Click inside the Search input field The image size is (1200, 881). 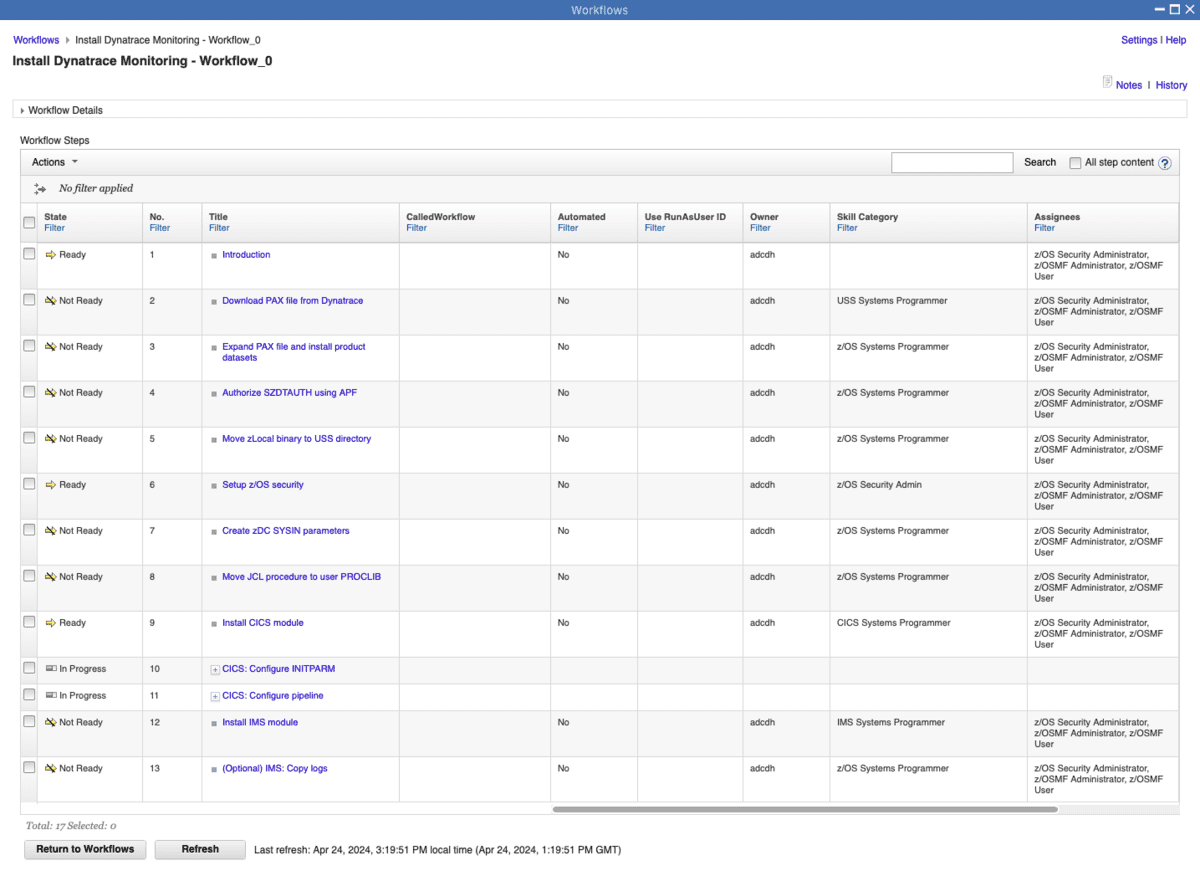pos(951,162)
